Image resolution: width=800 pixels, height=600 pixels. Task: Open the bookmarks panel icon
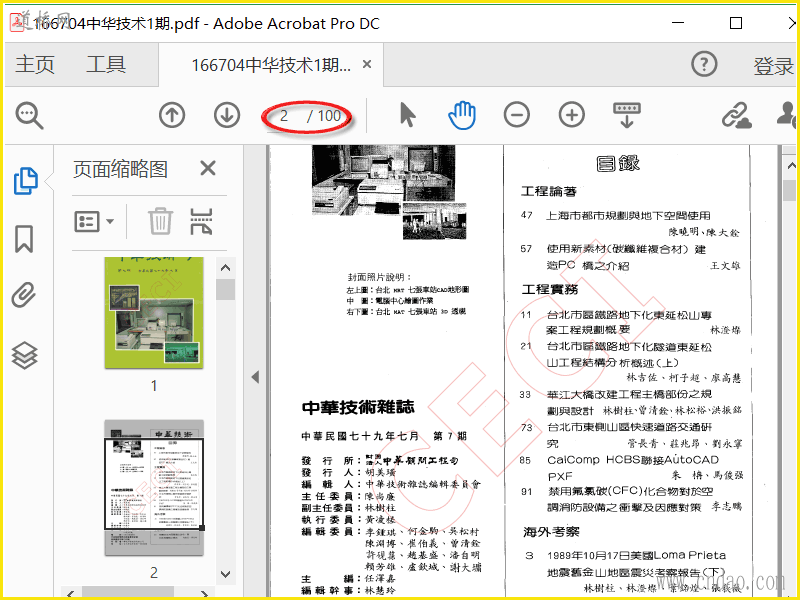pyautogui.click(x=24, y=238)
